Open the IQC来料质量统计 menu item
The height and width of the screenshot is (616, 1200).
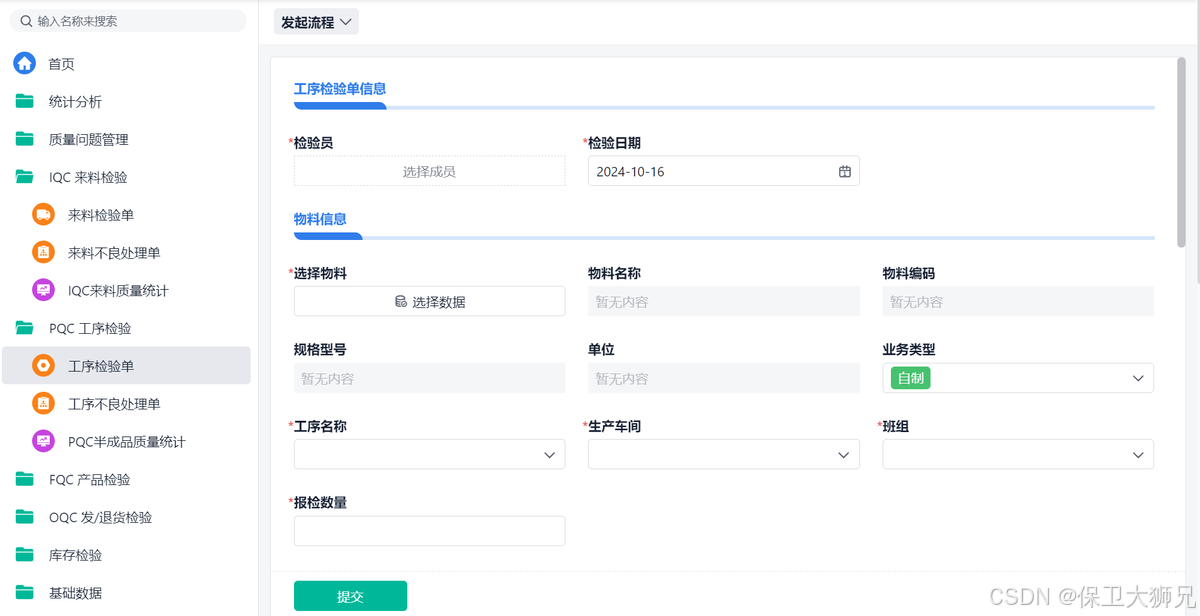(x=126, y=290)
